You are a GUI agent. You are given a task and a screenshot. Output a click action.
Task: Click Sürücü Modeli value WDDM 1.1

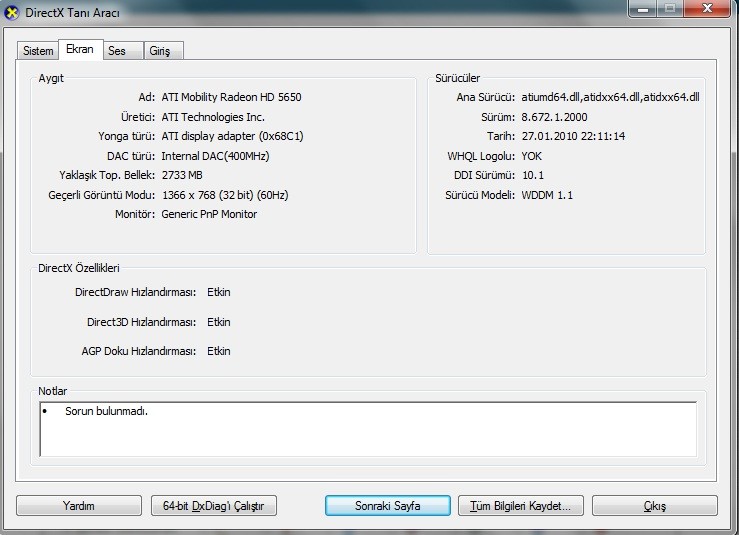[x=547, y=195]
